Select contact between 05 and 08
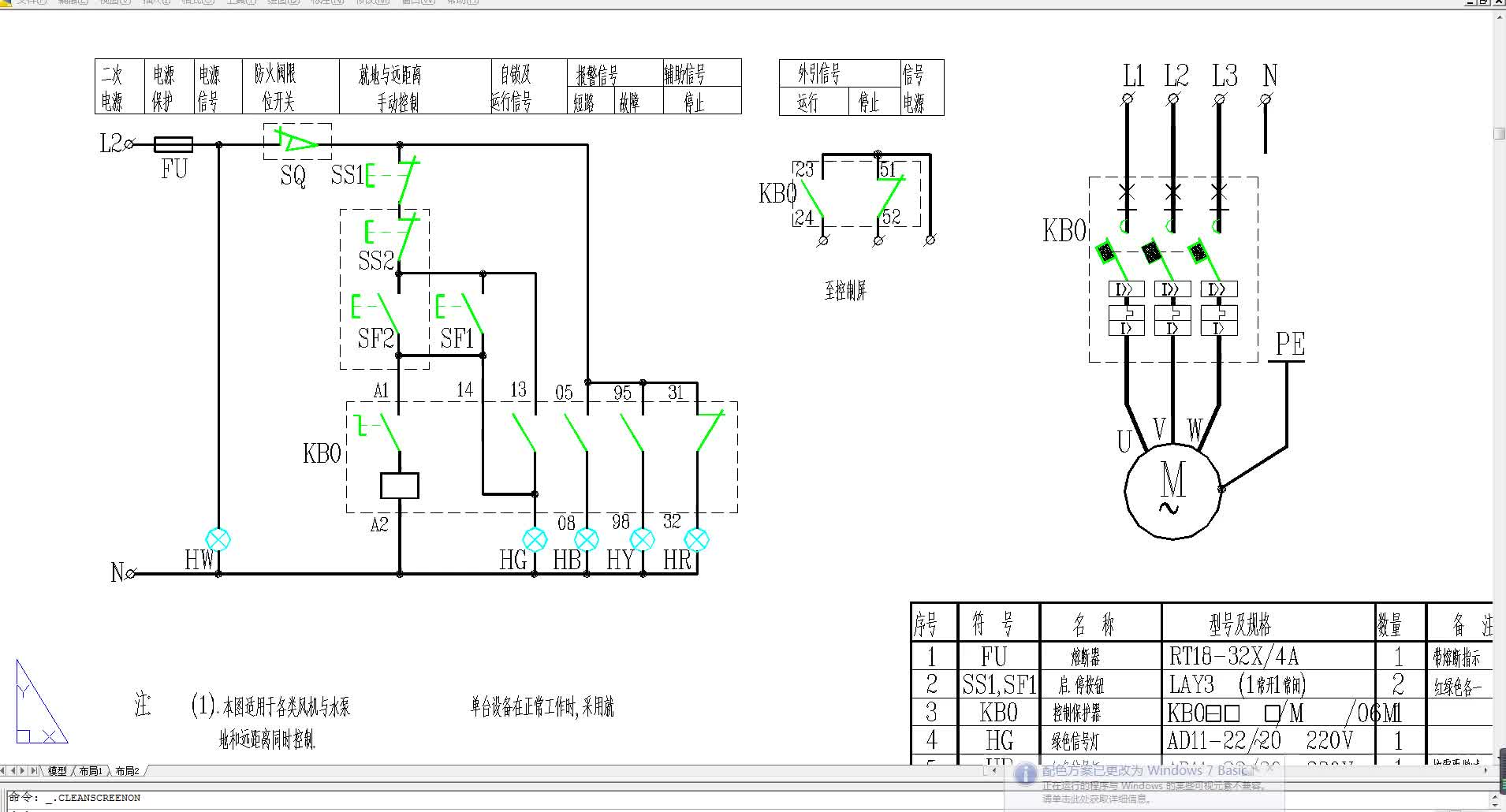Screen dimensions: 1506x812 576,431
